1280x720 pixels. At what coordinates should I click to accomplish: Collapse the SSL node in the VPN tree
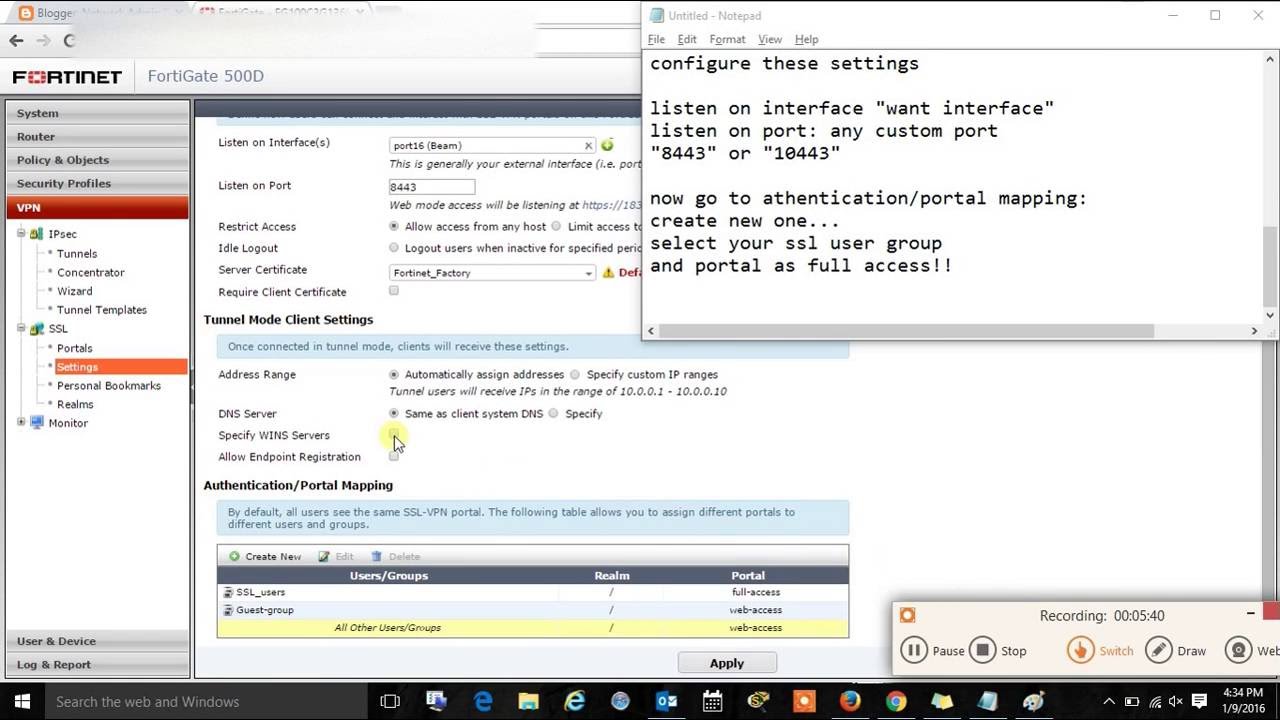tap(22, 328)
